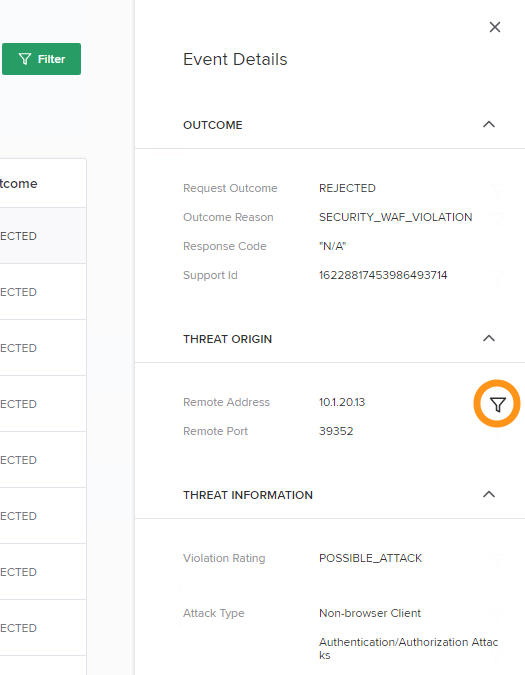This screenshot has height=675, width=525.
Task: Collapse the THREAT INFORMATION section
Action: (489, 494)
